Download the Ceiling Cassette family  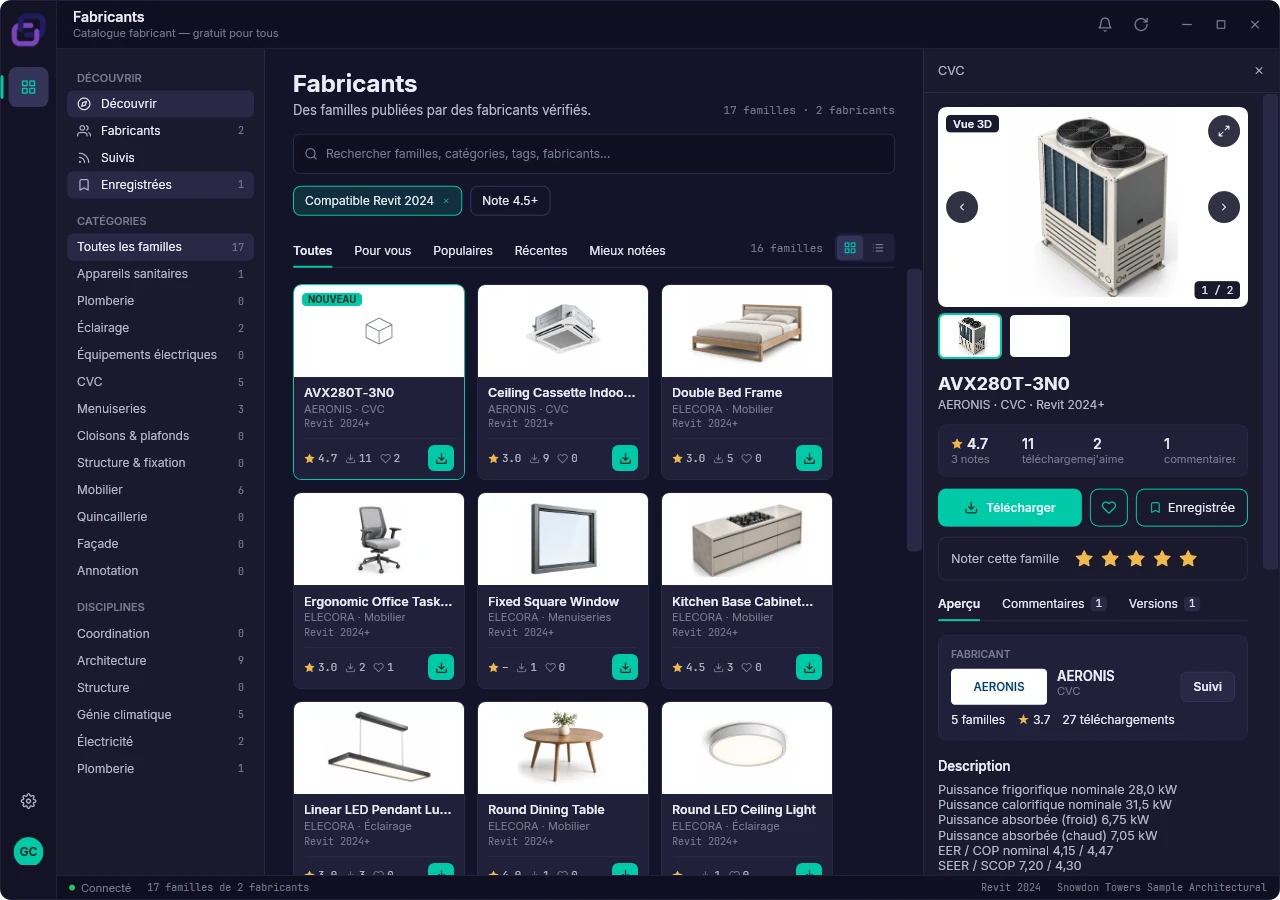(625, 458)
